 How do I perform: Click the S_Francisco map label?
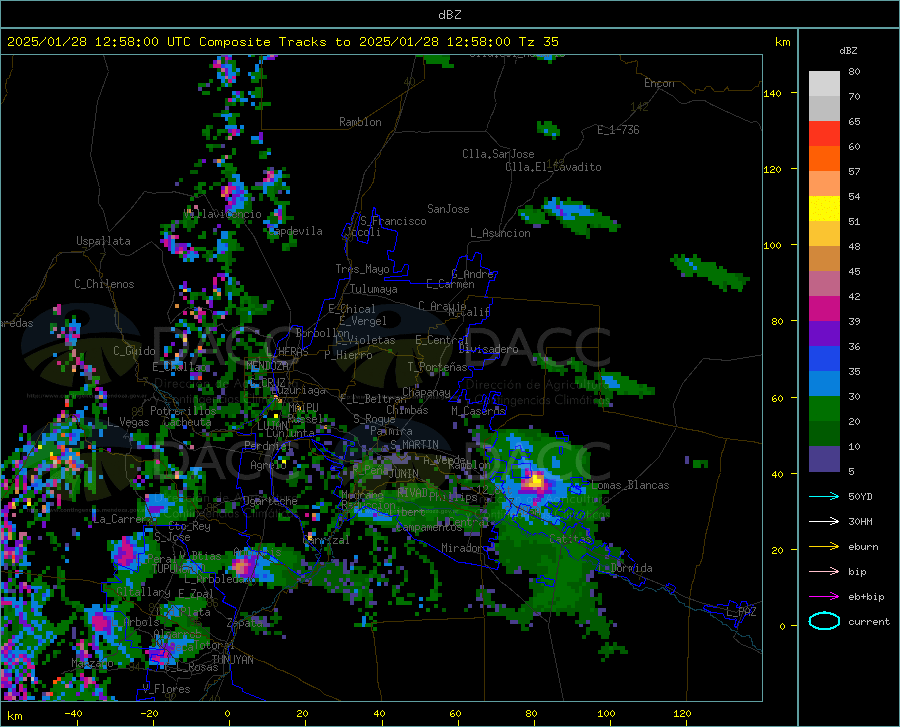pos(394,221)
